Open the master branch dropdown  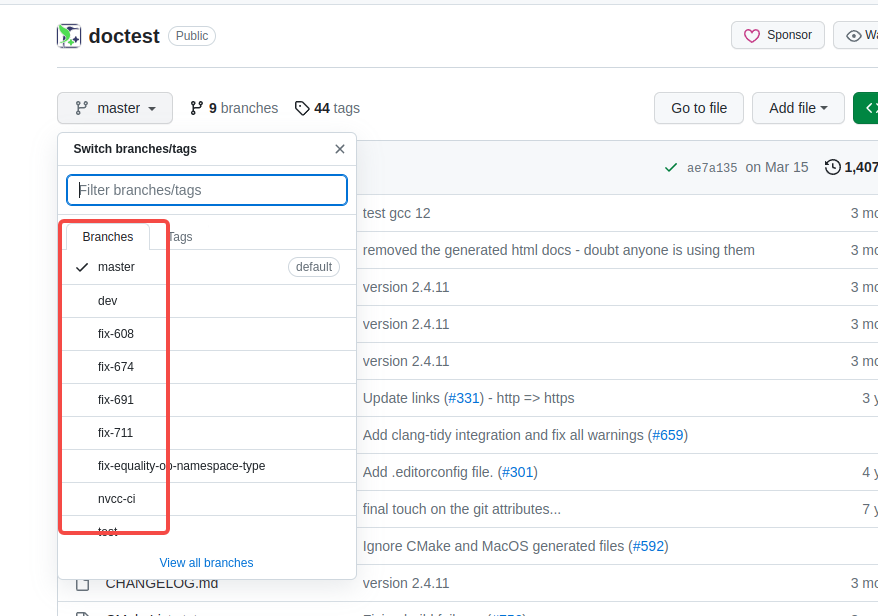(114, 108)
